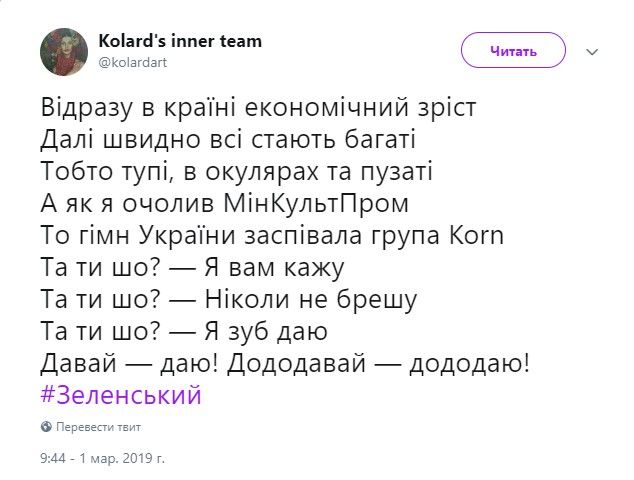Click the phrase Ніколи не брешу
This screenshot has width=634, height=480.
pyautogui.click(x=311, y=300)
